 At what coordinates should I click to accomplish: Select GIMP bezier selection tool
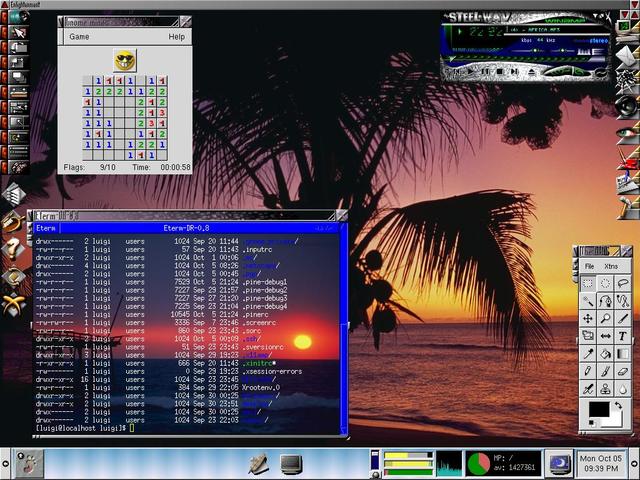(605, 301)
